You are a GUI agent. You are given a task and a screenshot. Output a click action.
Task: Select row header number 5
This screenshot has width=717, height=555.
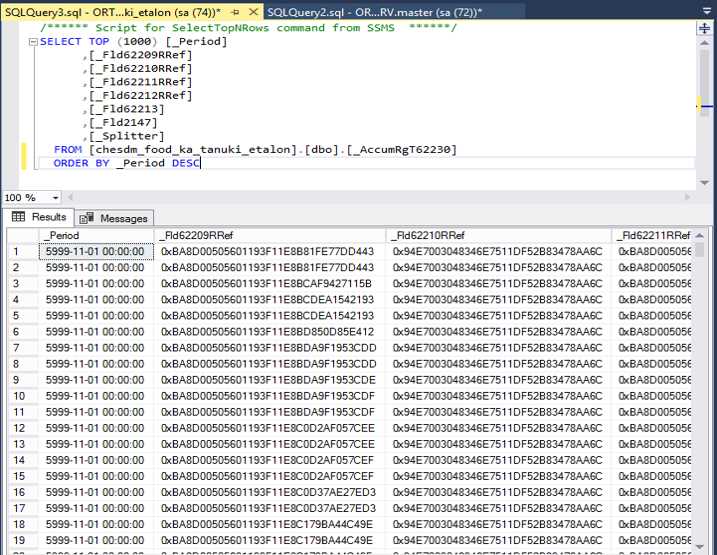coord(22,316)
